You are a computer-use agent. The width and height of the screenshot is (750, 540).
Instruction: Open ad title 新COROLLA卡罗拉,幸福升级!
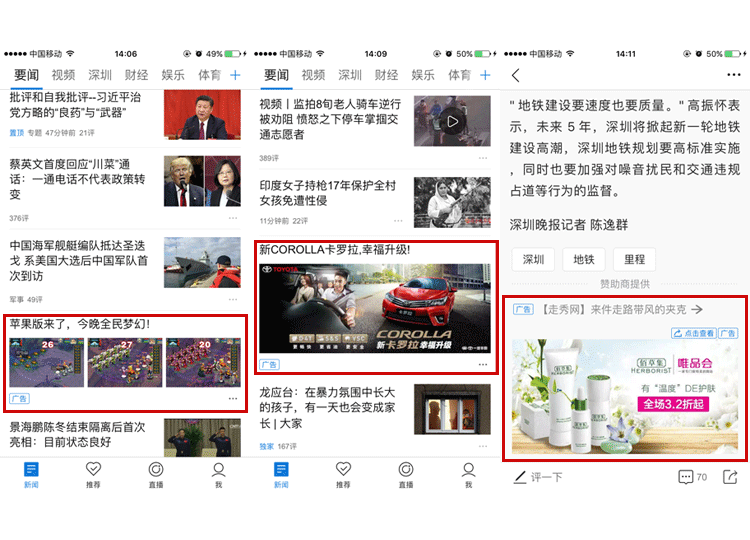pyautogui.click(x=334, y=250)
